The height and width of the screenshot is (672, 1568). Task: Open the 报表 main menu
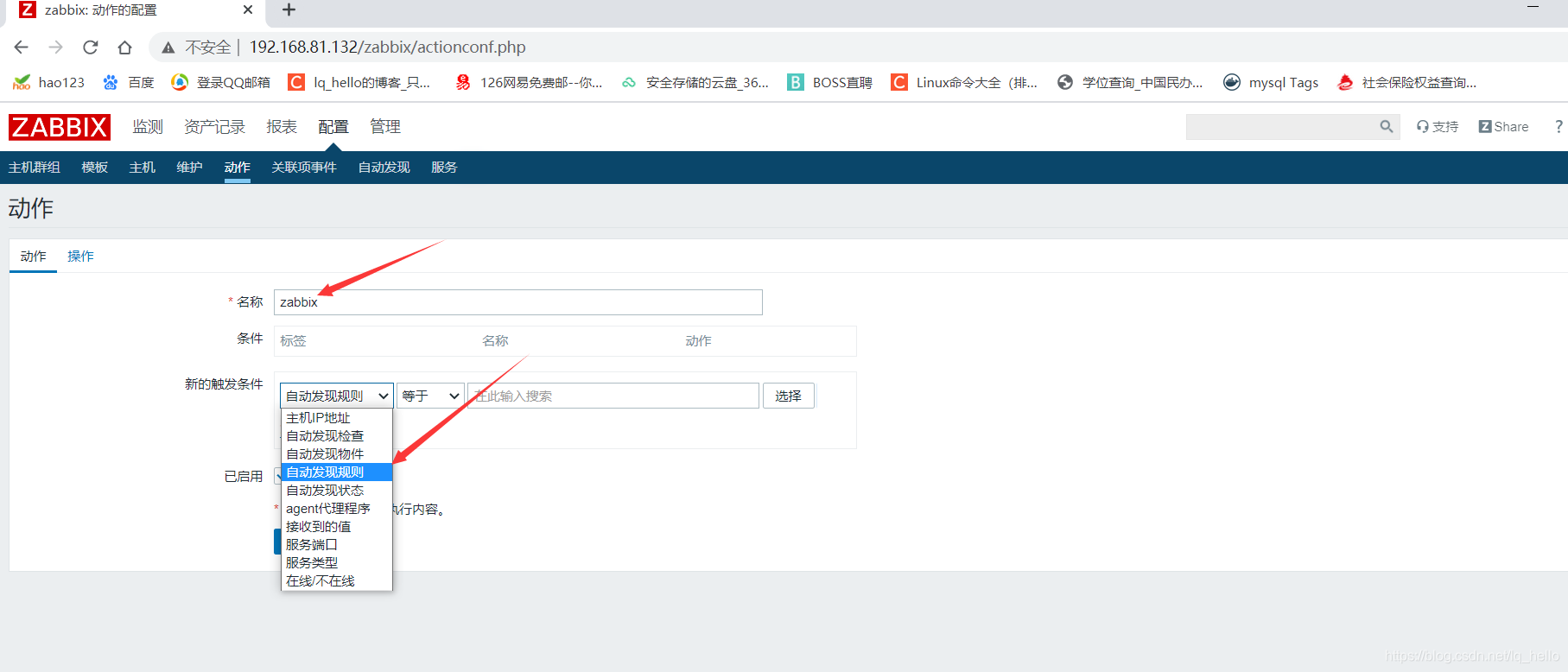click(x=282, y=126)
